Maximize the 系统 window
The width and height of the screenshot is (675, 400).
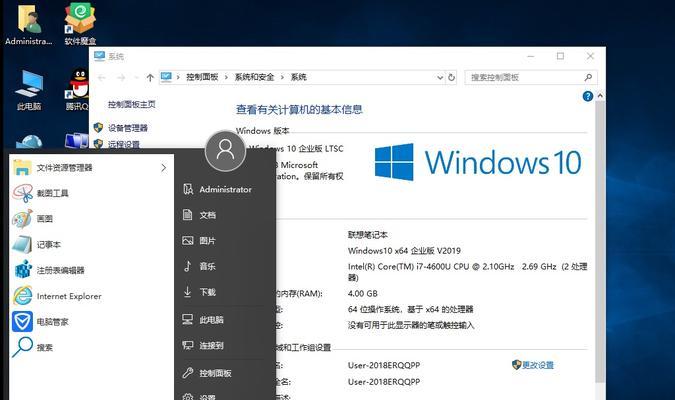[560, 56]
